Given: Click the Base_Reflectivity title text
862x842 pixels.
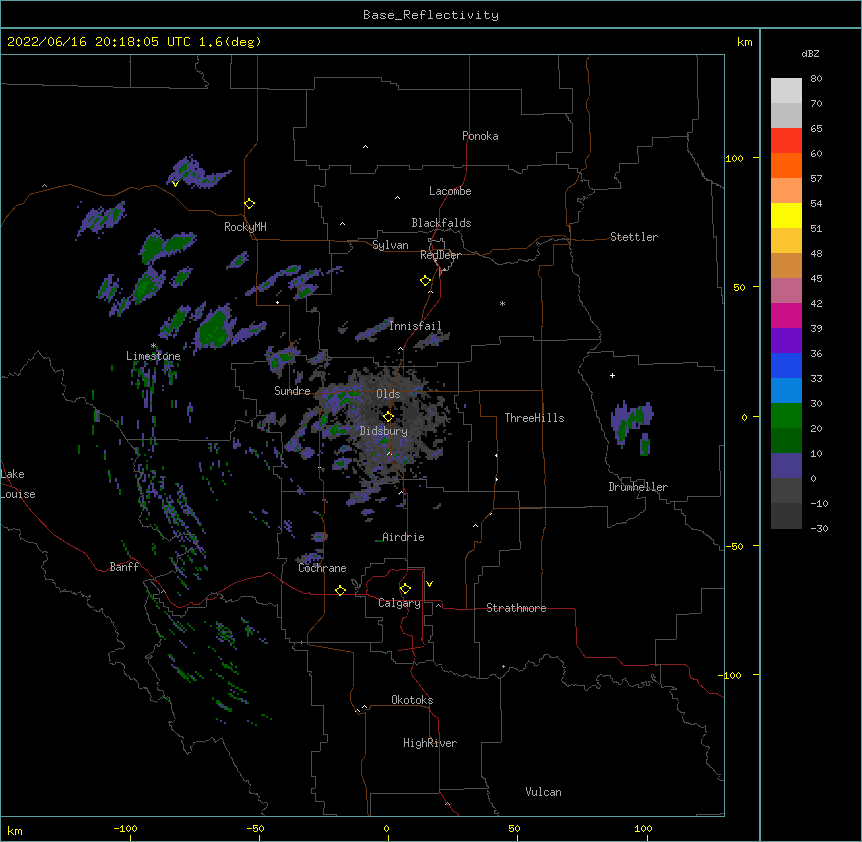Looking at the screenshot, I should pyautogui.click(x=431, y=15).
